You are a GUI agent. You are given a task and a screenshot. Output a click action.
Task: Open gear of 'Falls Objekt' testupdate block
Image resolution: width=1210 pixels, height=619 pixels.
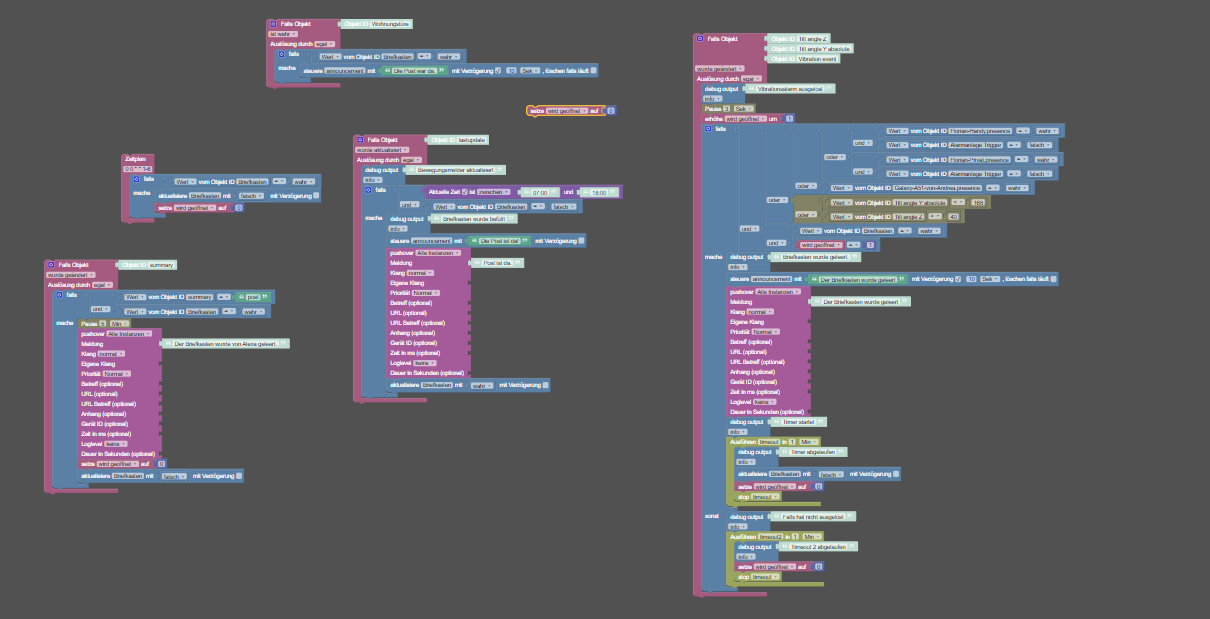(360, 140)
